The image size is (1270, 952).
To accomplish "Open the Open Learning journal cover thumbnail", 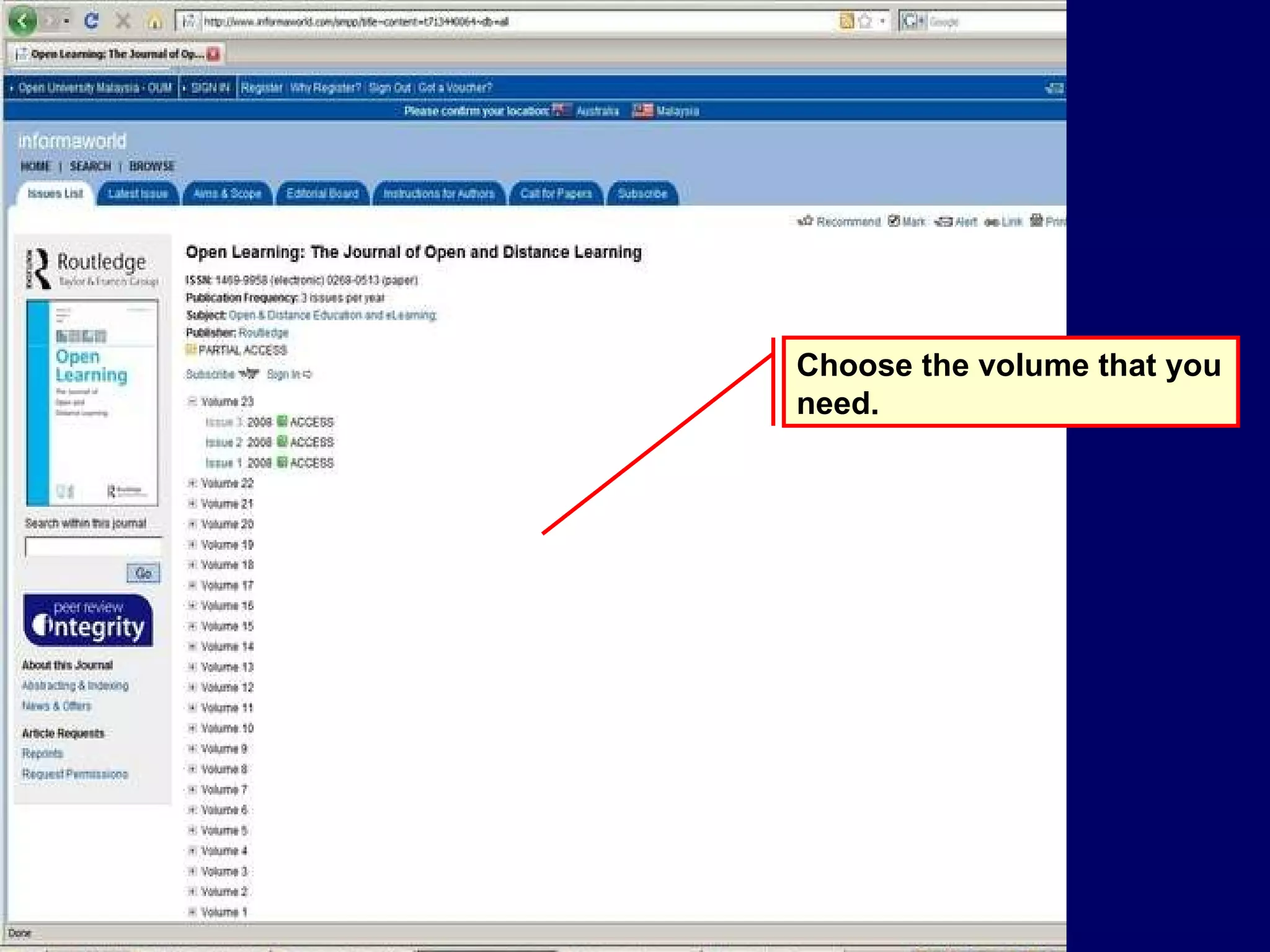I will (92, 403).
